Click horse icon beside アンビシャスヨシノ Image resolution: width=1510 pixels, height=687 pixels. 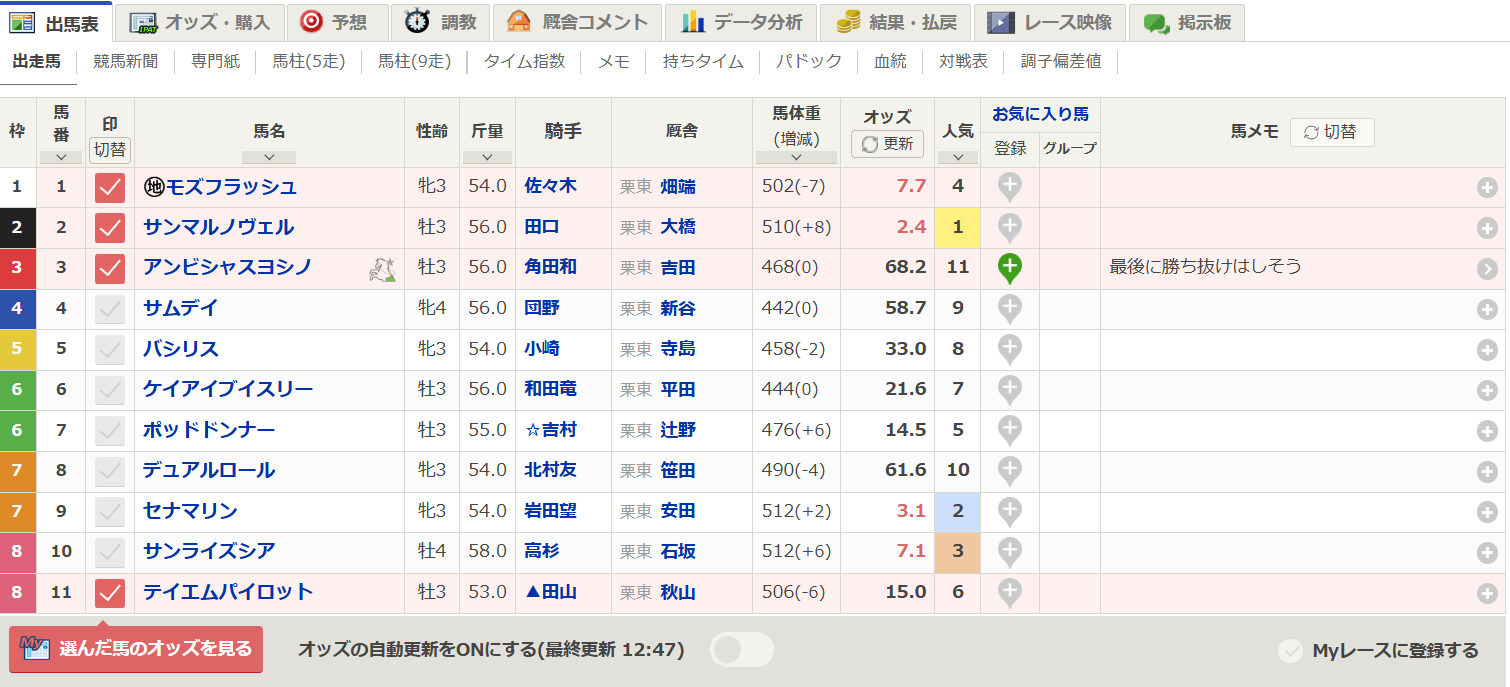[382, 268]
